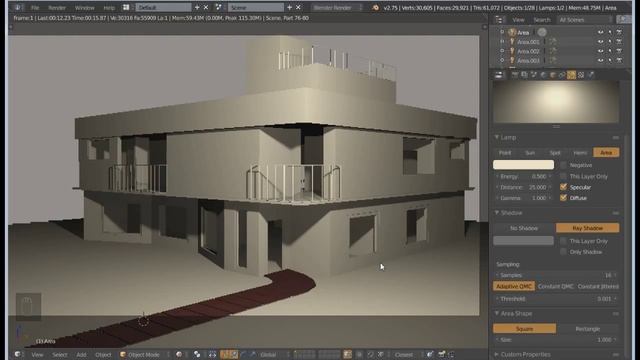Select Area.002 in the outliner
Viewport: 640px width, 360px height.
pos(528,51)
